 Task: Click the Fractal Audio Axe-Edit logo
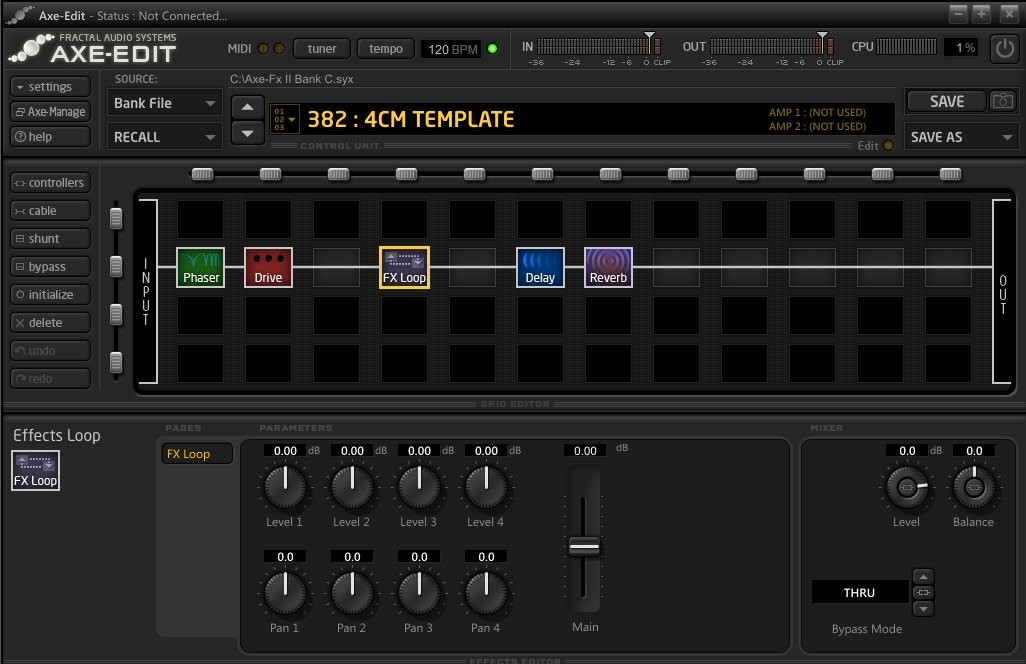coord(94,48)
